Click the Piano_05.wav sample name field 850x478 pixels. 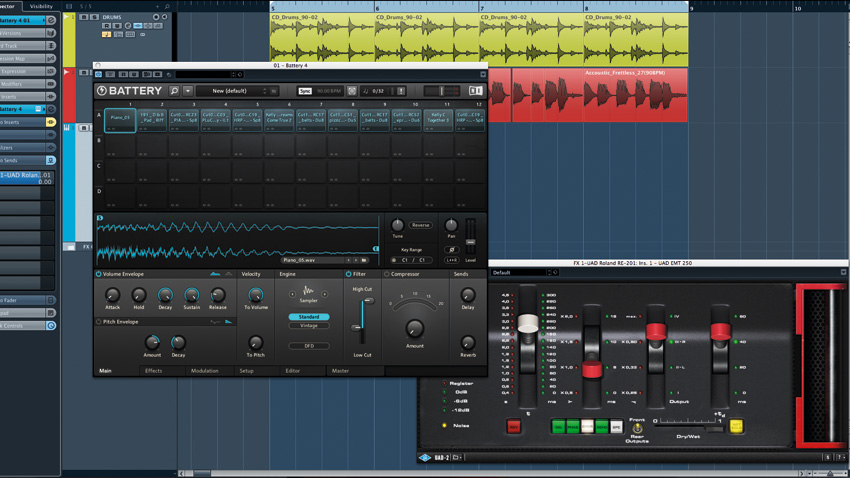tap(313, 260)
